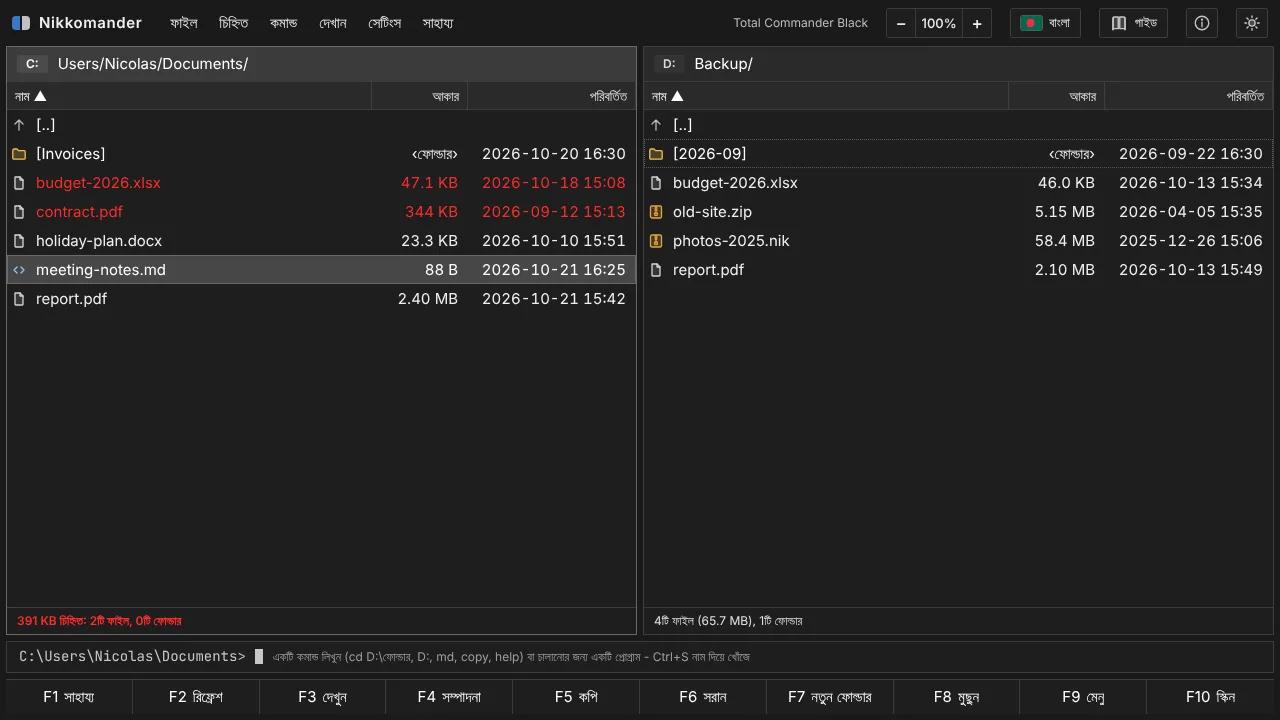Open the কমান্ড menu

coord(284,23)
